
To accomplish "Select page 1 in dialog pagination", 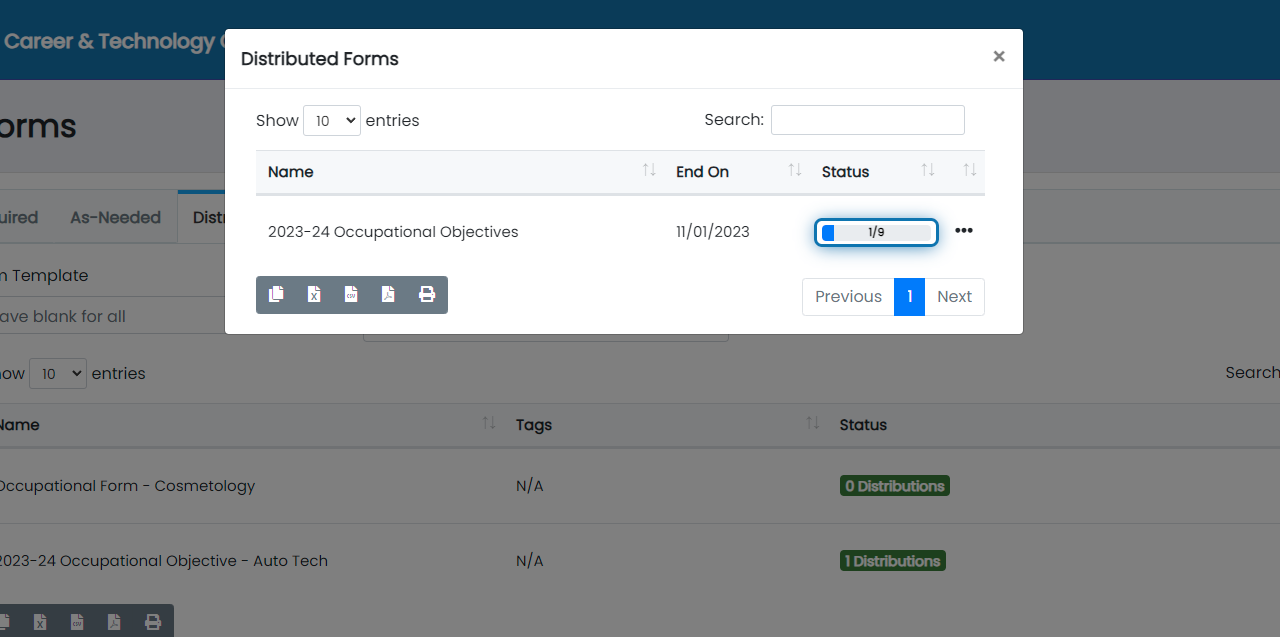I will click(x=909, y=297).
